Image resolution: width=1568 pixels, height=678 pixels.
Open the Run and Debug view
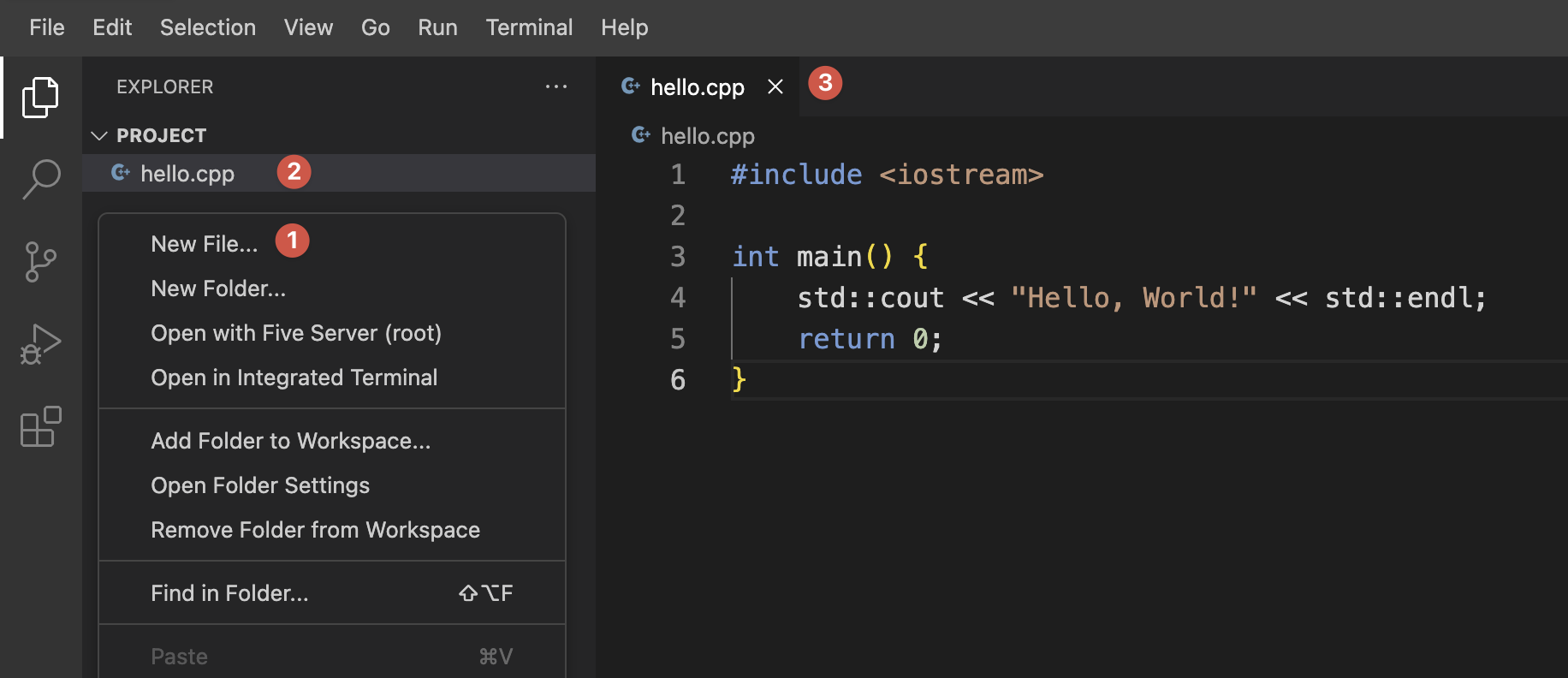coord(40,344)
